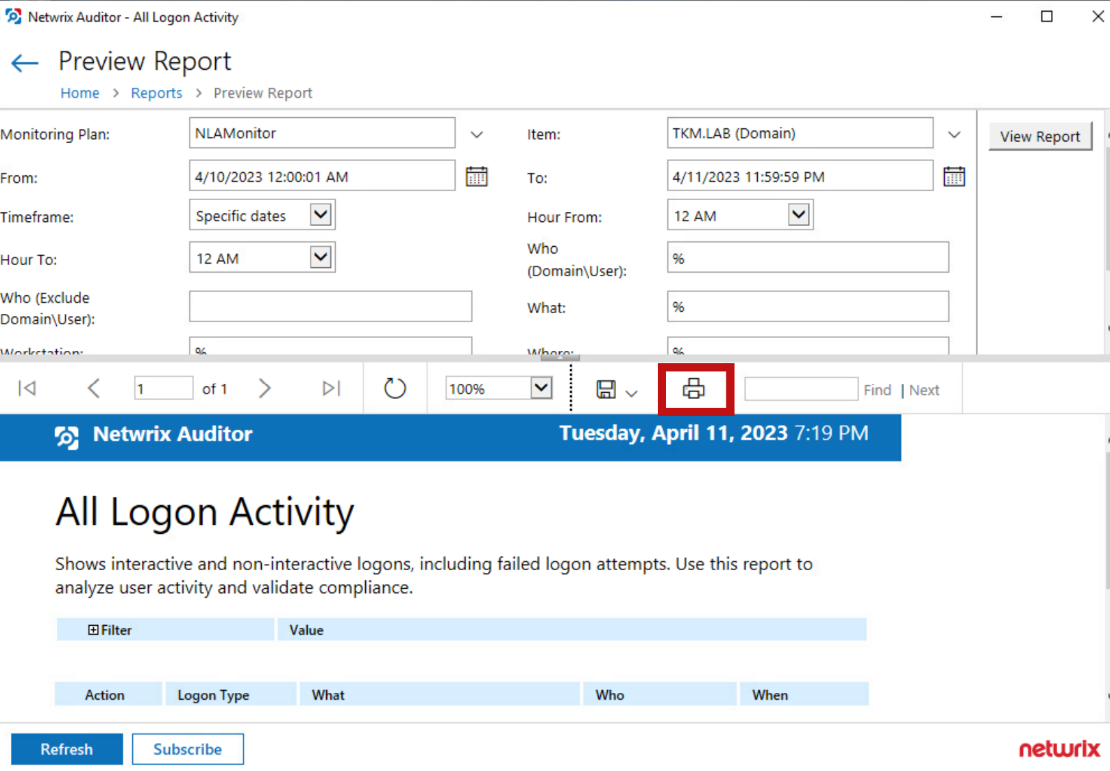This screenshot has height=771, width=1110.
Task: Open the Hour From dropdown
Action: [798, 214]
